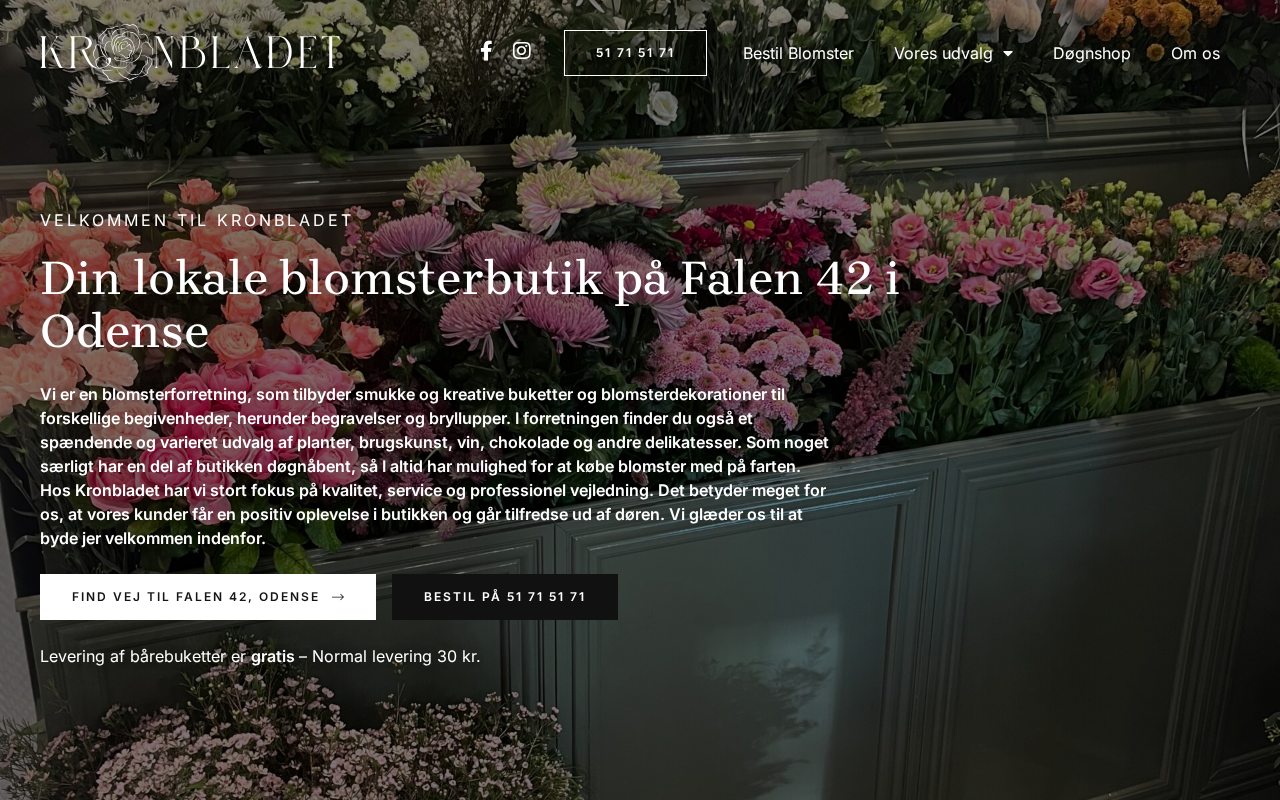Viewport: 1280px width, 800px height.
Task: Open the Døgnshop menu item
Action: 1092,53
